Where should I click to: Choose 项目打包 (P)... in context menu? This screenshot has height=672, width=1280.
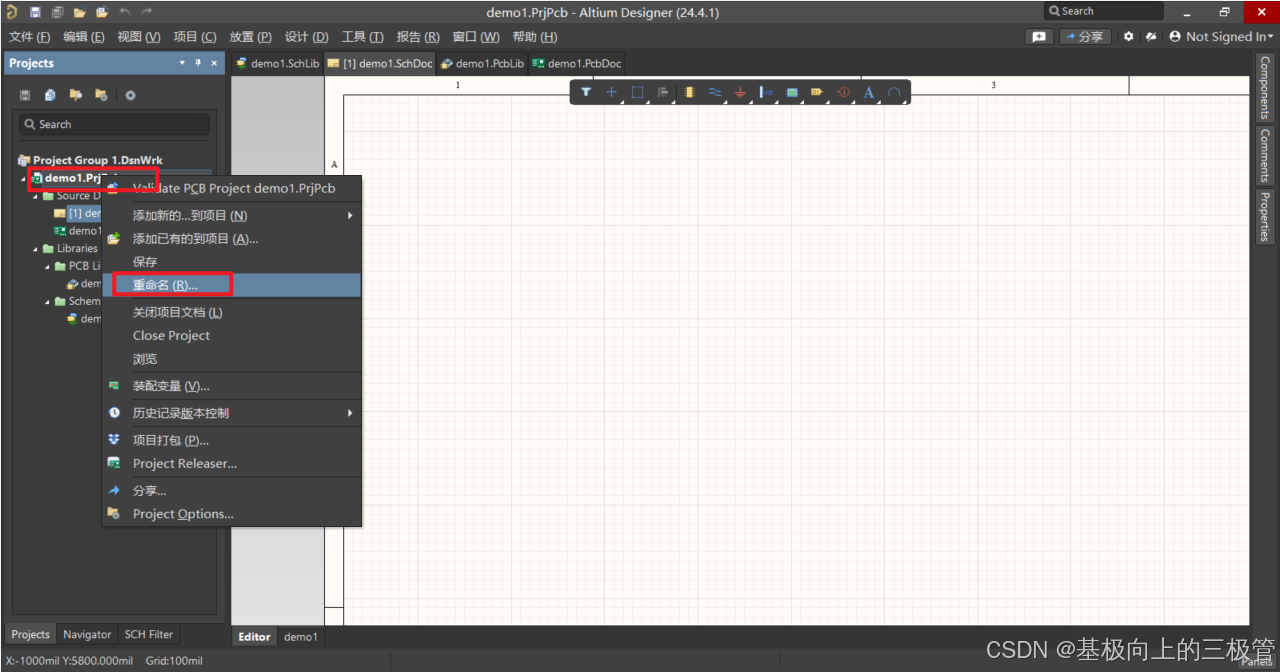232,440
